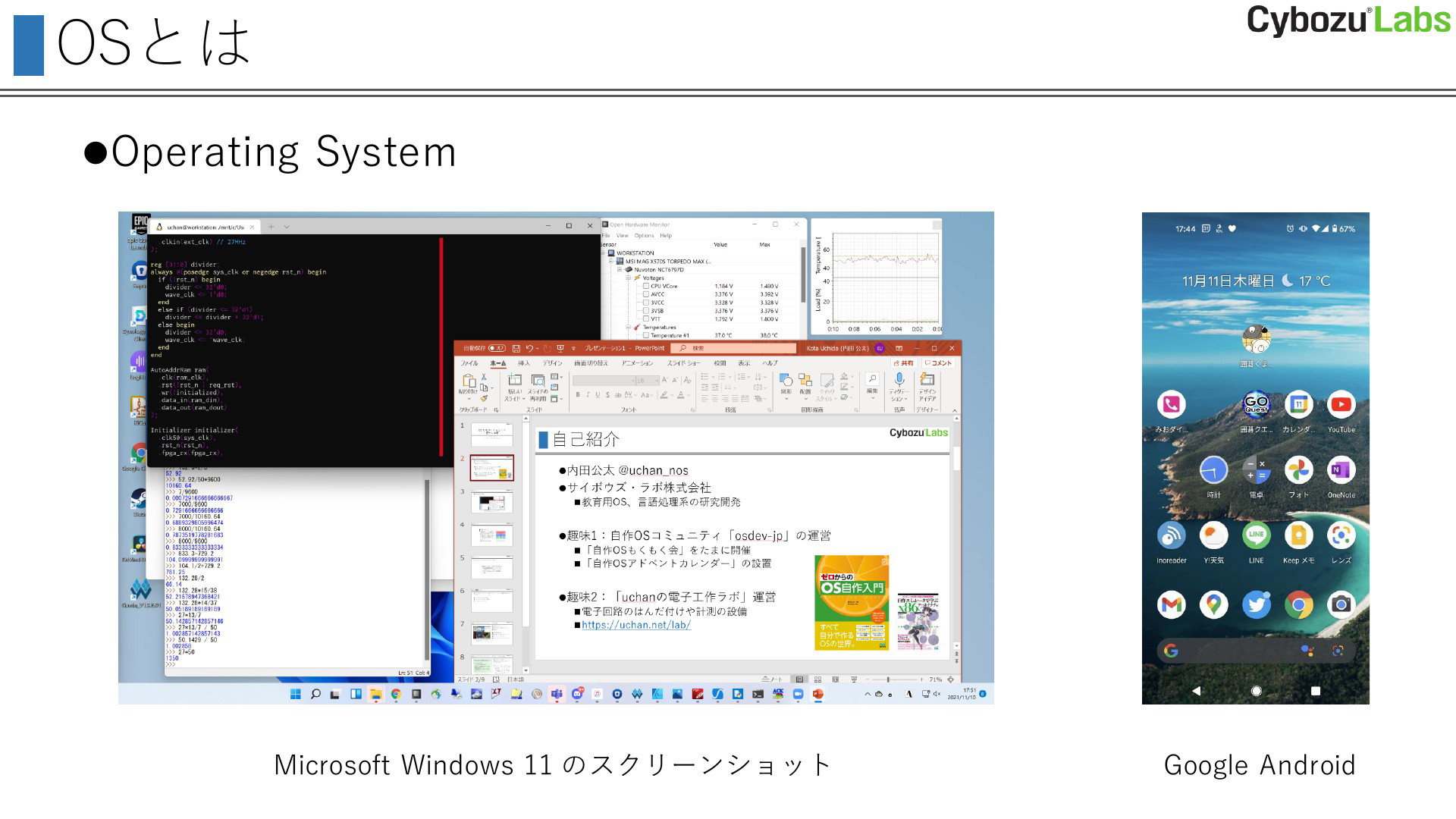Screen dimensions: 1456x819
Task: Collapse the Voltages tree node
Action: point(628,278)
